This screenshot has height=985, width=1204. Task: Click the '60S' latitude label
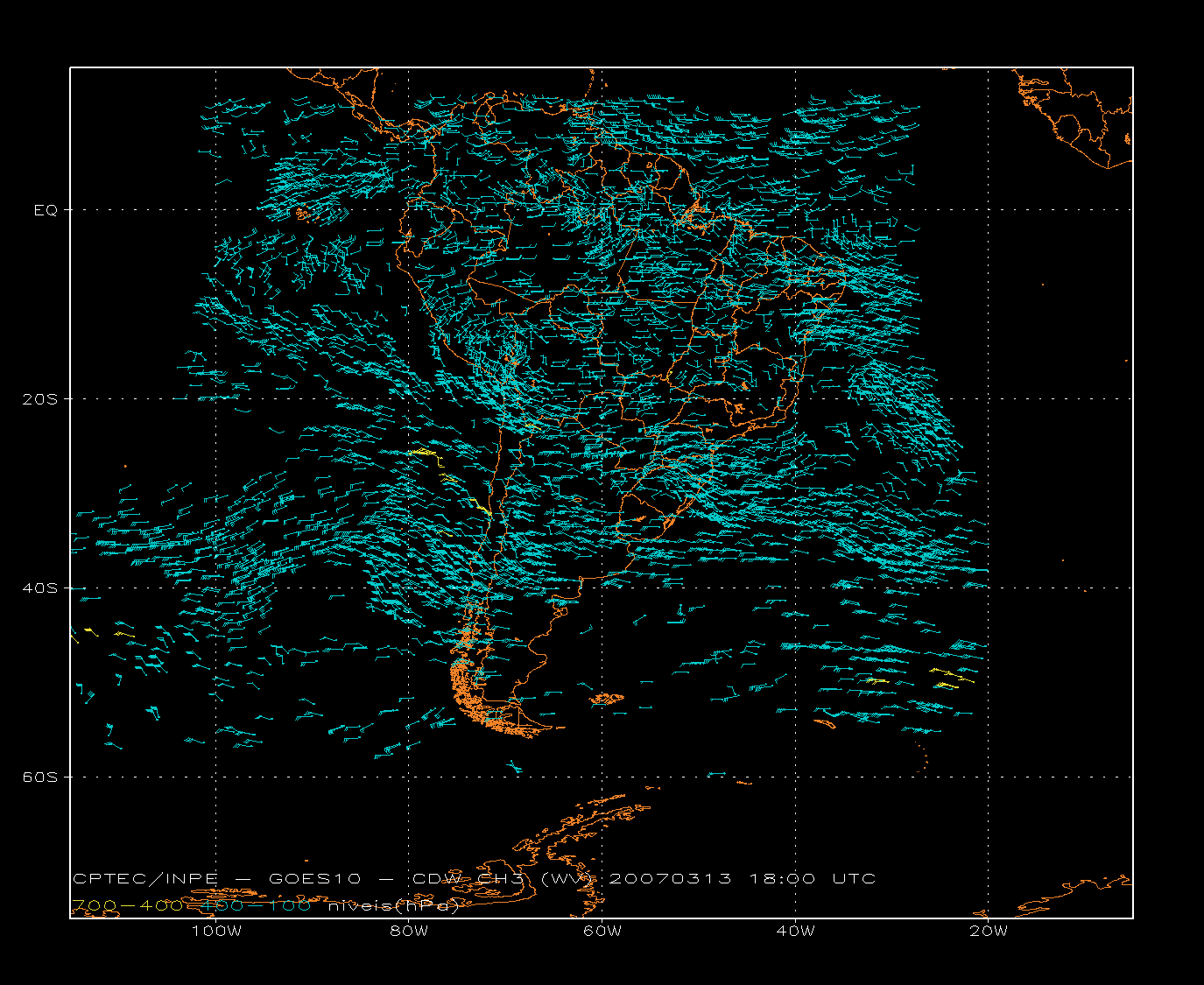[x=39, y=777]
